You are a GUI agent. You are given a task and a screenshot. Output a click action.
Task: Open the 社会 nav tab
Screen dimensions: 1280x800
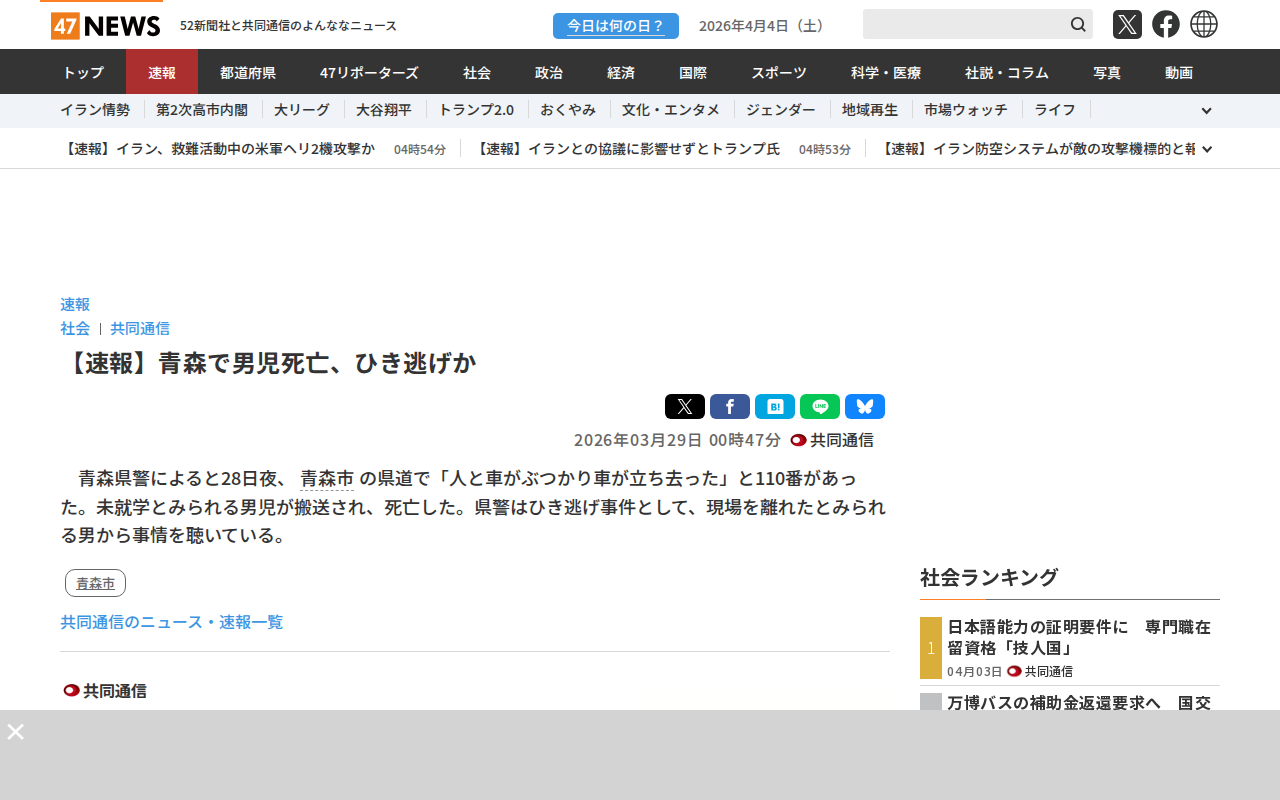[477, 72]
